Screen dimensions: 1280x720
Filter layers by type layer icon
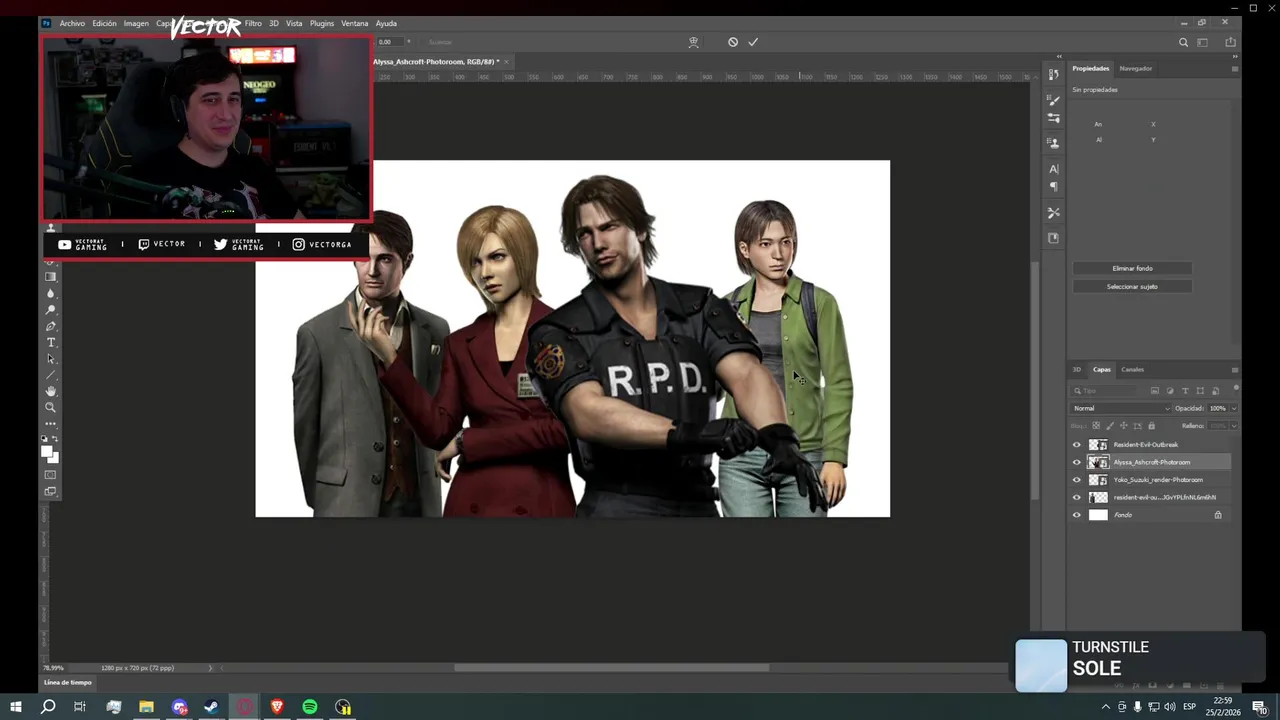click(1185, 391)
